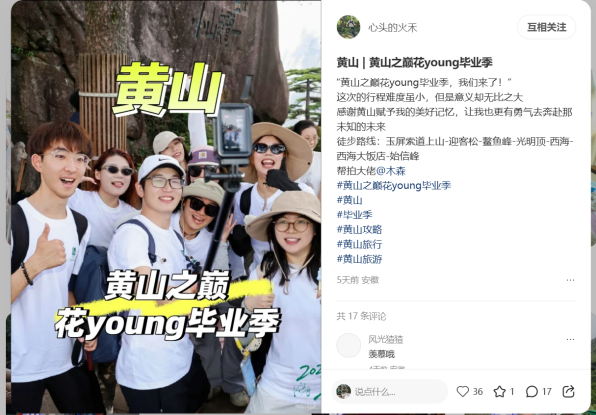Screen dimensions: 596x415
Task: Open the #黄山 hashtag
Action: (350, 200)
